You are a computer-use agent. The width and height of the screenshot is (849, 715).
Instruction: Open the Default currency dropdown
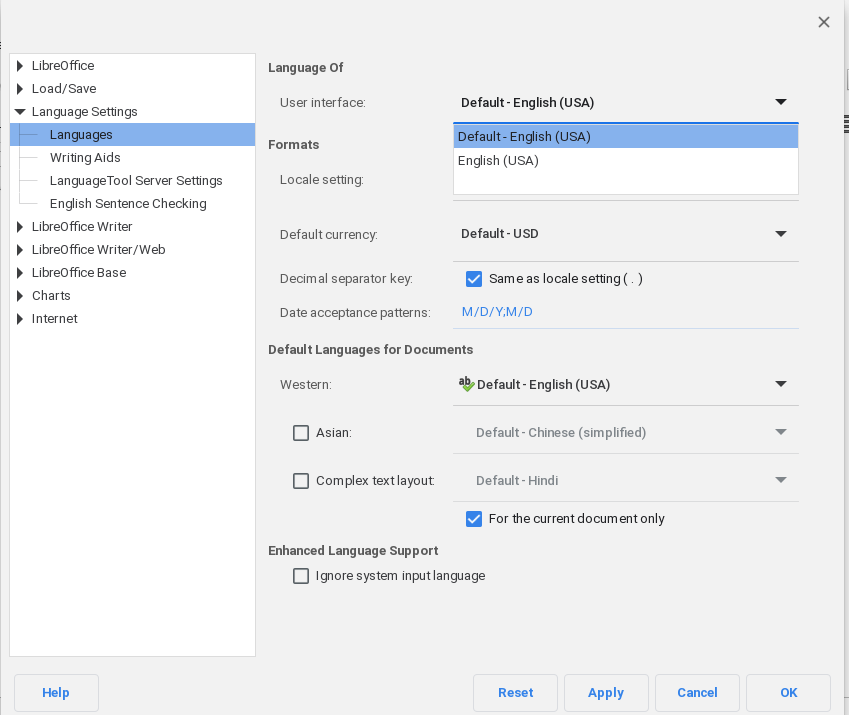pyautogui.click(x=625, y=234)
